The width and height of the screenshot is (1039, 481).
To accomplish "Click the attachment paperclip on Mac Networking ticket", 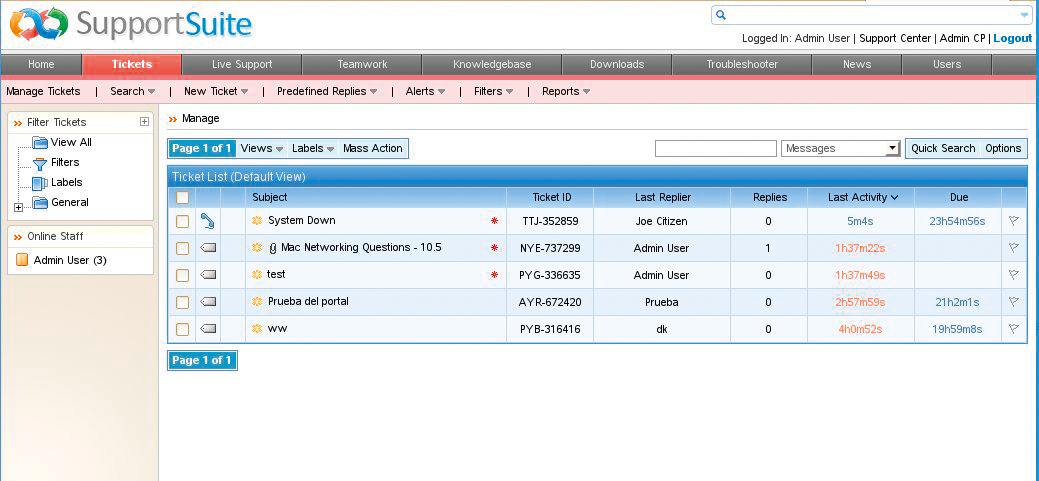I will [272, 248].
